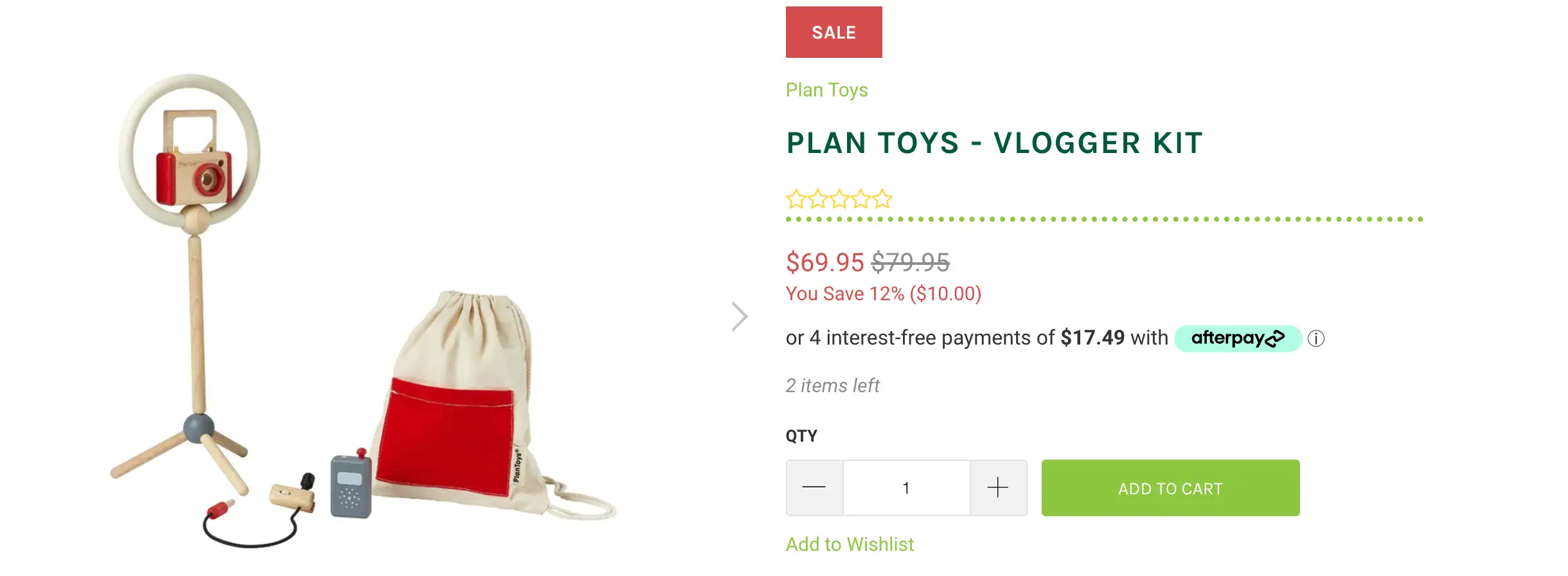1568x576 pixels.
Task: Click the "You Save 12%" text
Action: coord(883,294)
